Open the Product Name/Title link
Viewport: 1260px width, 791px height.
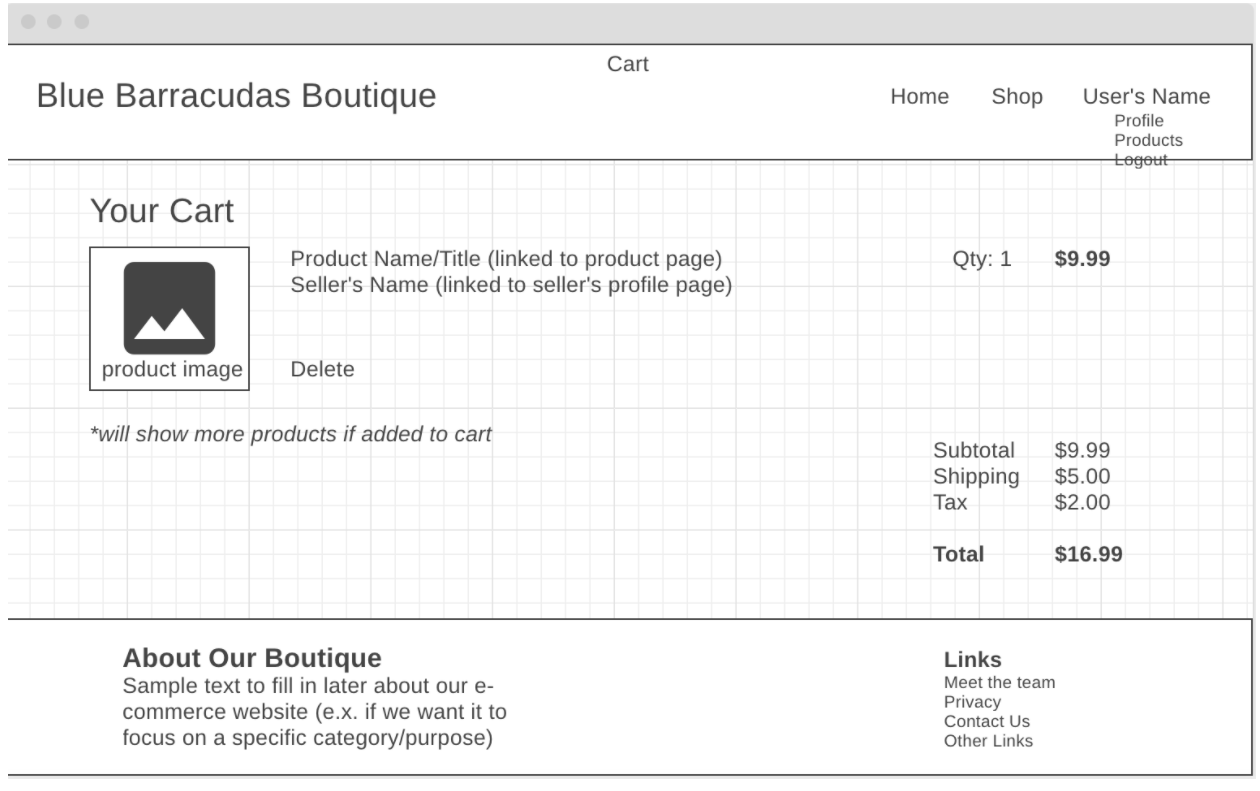506,260
